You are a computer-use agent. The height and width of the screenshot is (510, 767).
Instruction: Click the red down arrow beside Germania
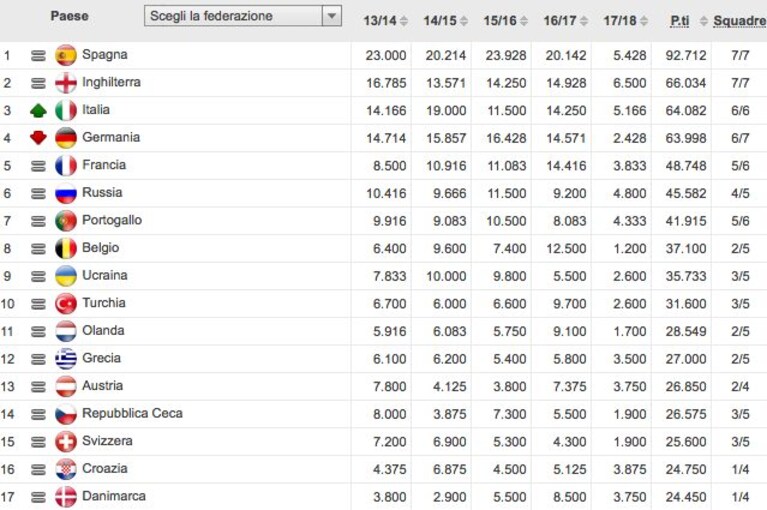click(38, 138)
